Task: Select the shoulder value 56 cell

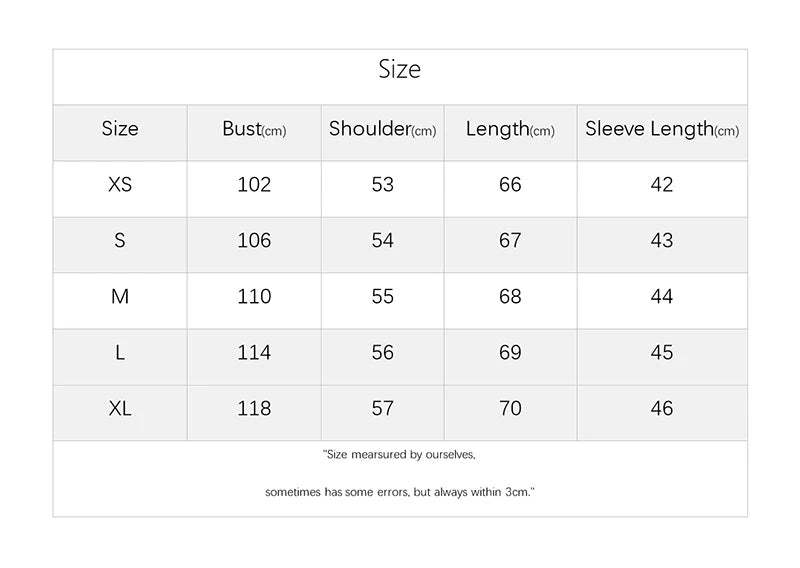Action: (382, 353)
